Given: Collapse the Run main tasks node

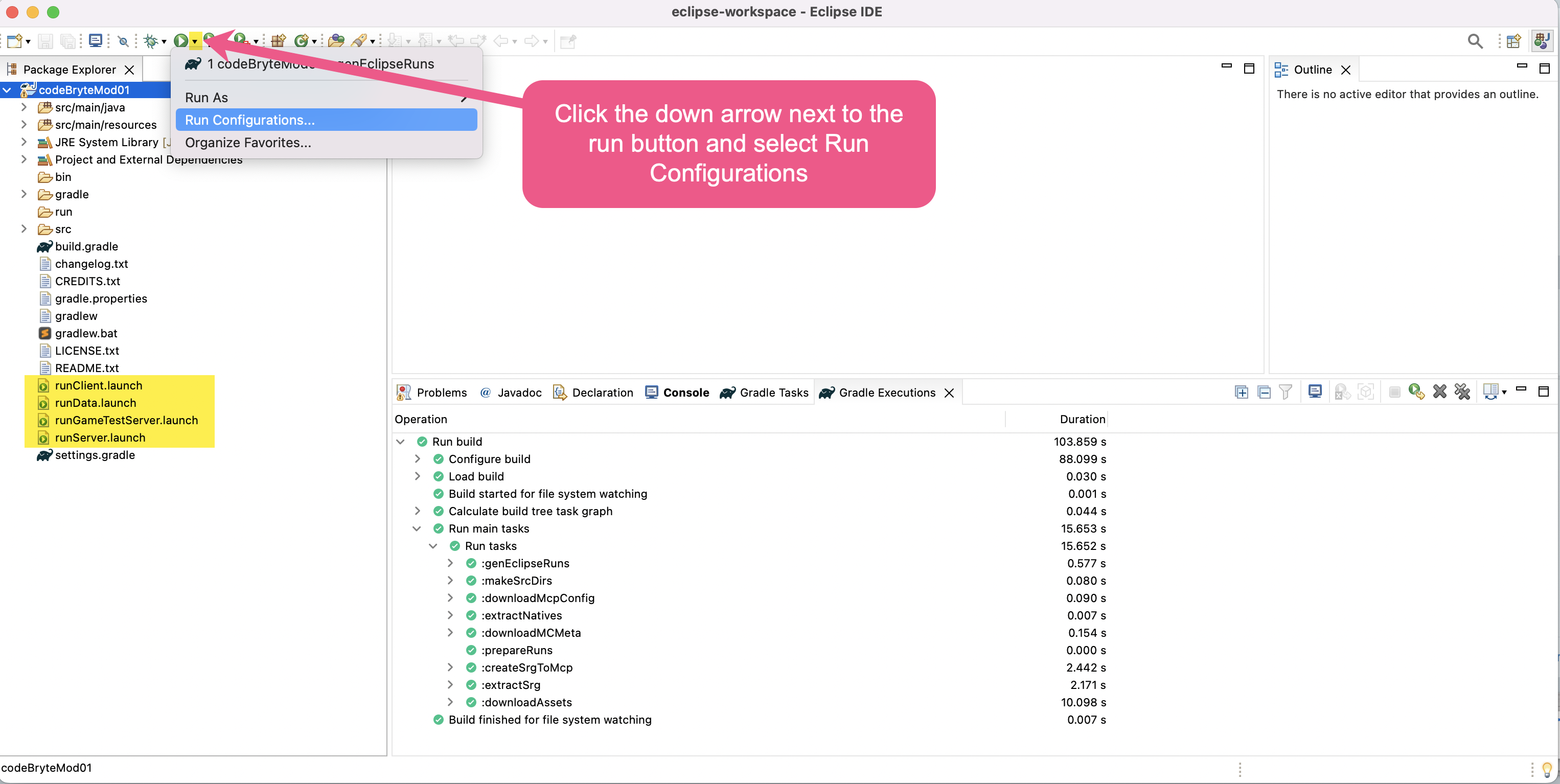Looking at the screenshot, I should [x=417, y=528].
